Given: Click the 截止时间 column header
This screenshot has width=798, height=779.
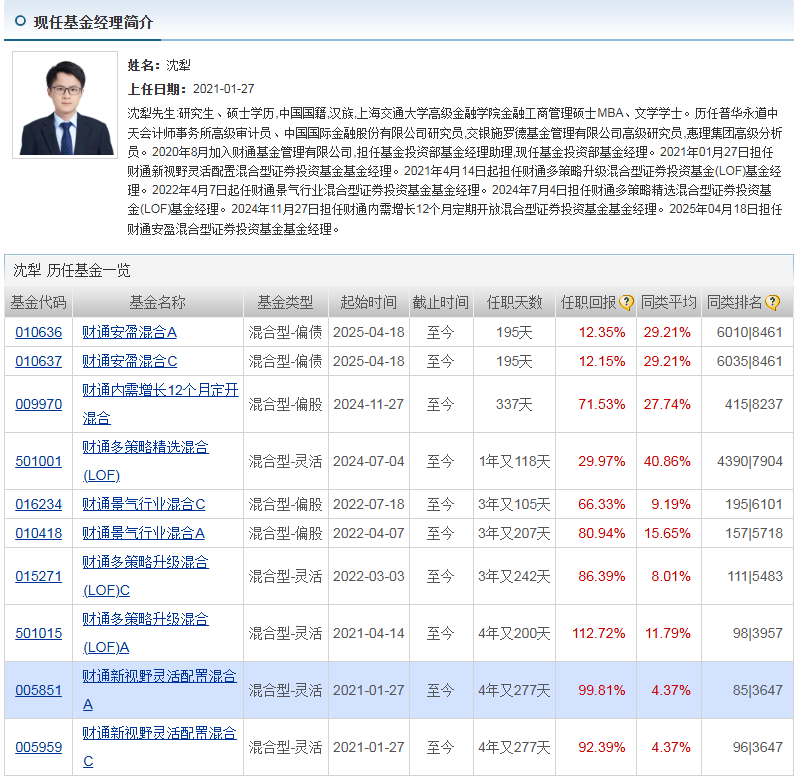Looking at the screenshot, I should coord(441,303).
